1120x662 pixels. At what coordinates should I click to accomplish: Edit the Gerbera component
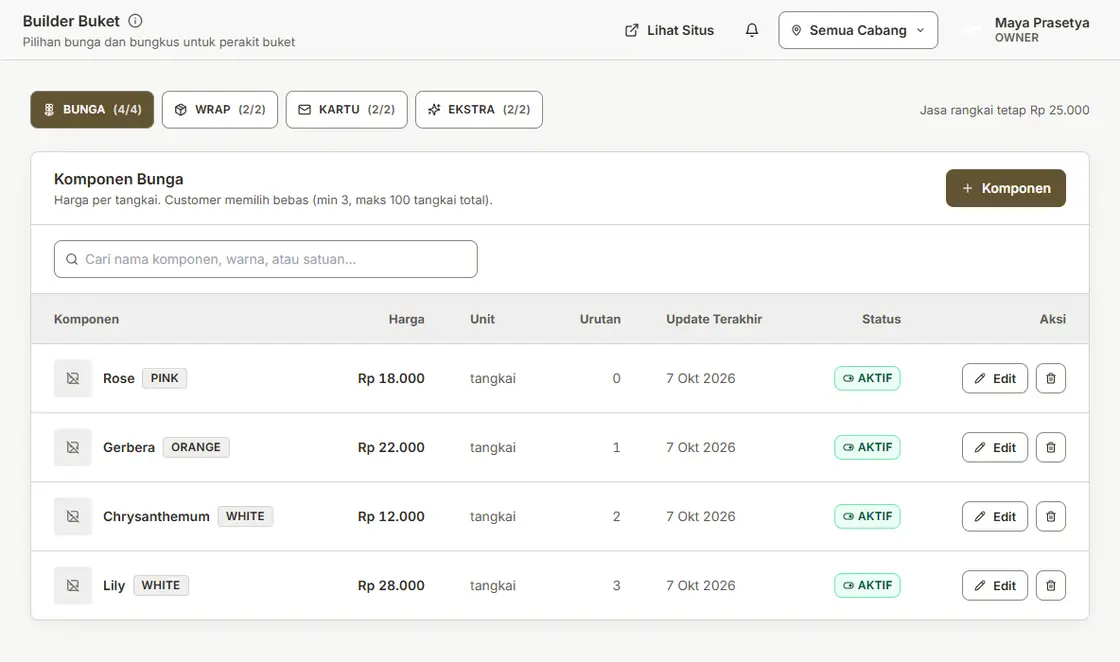(994, 448)
